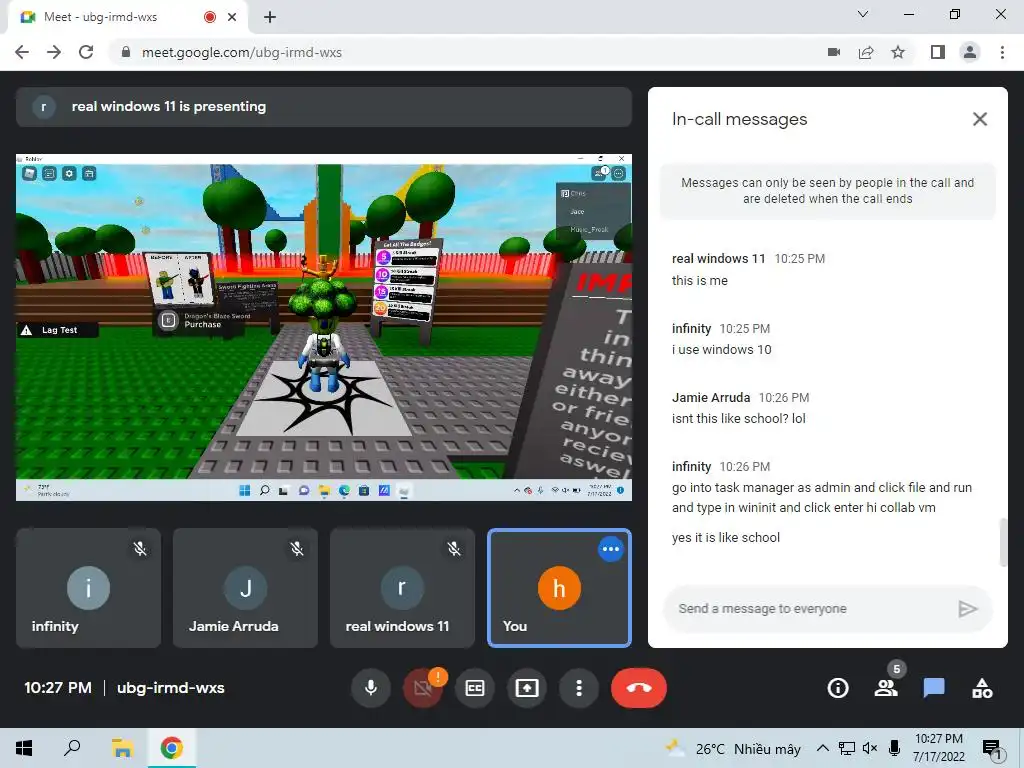Click the meeting code ubg-irmd-wxs text

click(x=170, y=688)
